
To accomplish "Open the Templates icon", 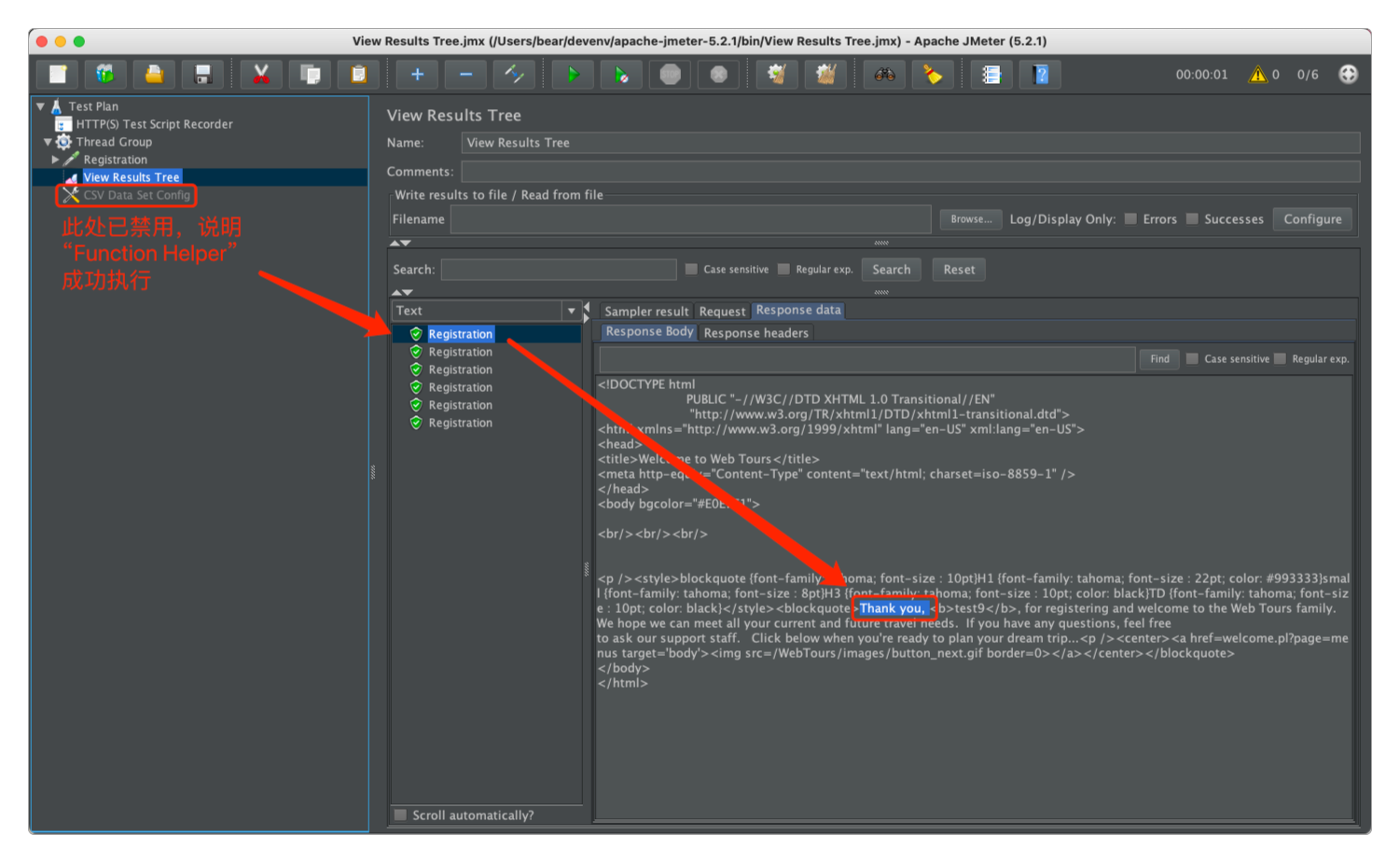I will (x=105, y=75).
